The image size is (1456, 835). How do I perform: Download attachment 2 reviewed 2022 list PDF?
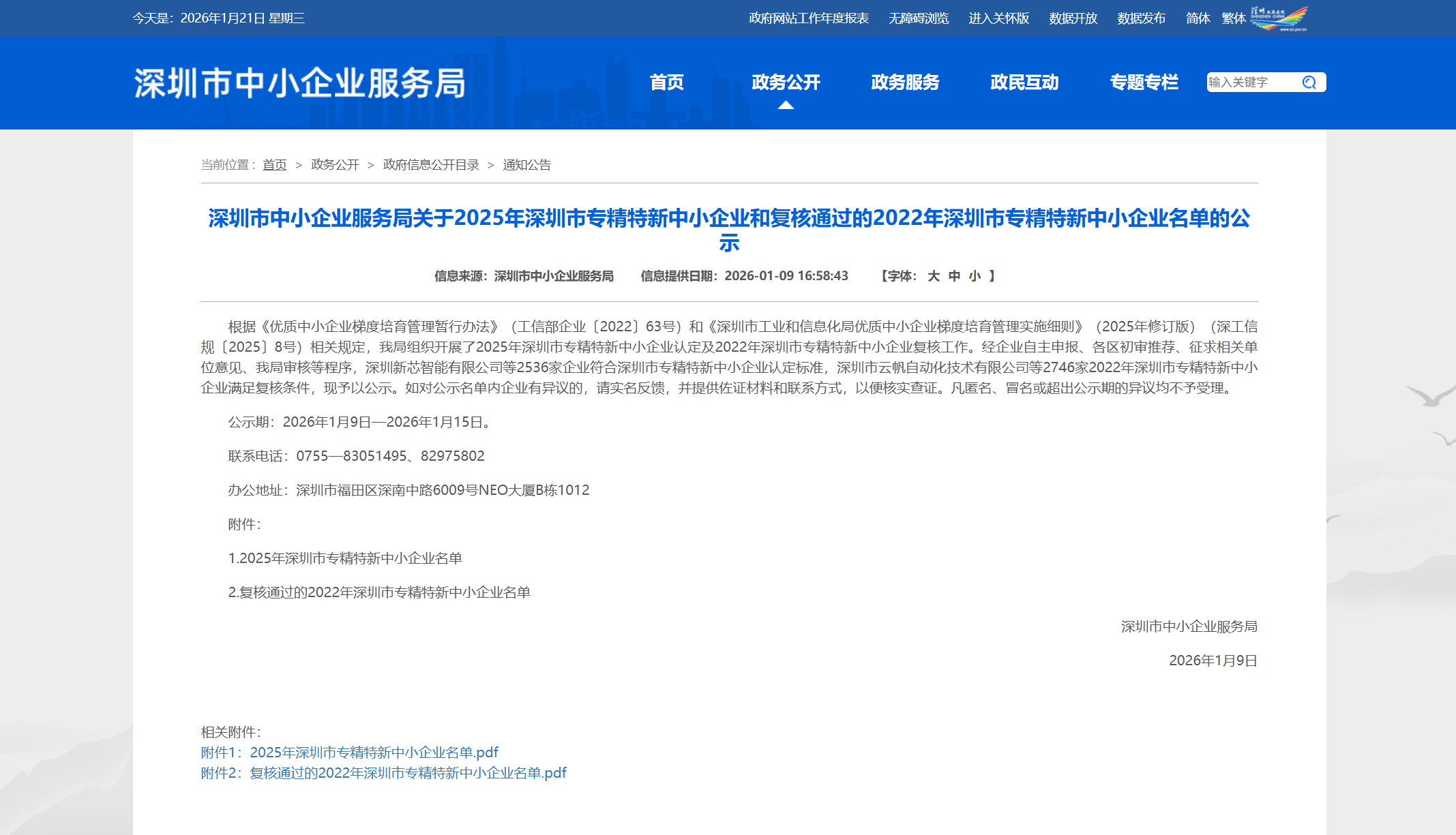coord(384,773)
